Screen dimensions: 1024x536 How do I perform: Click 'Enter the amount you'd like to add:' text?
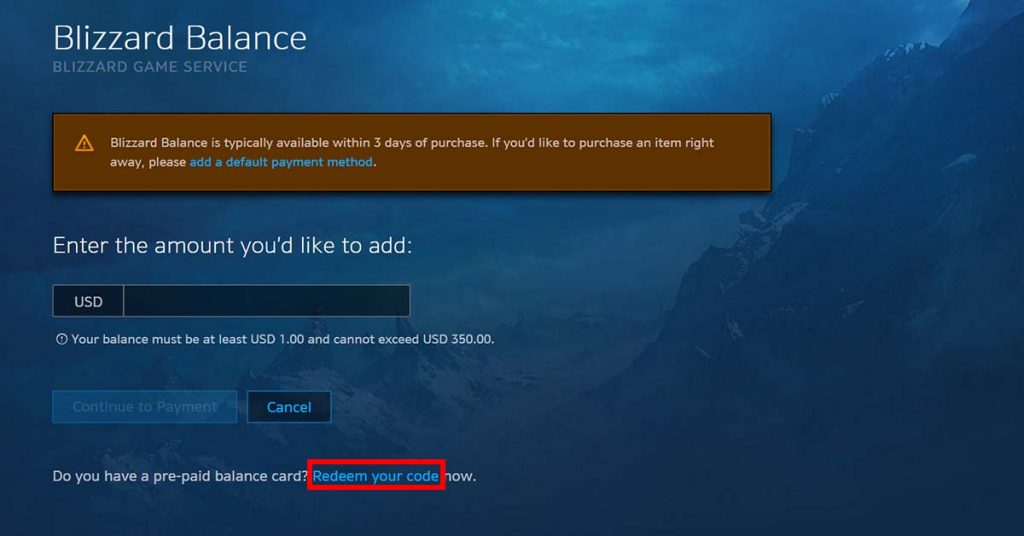pos(232,245)
